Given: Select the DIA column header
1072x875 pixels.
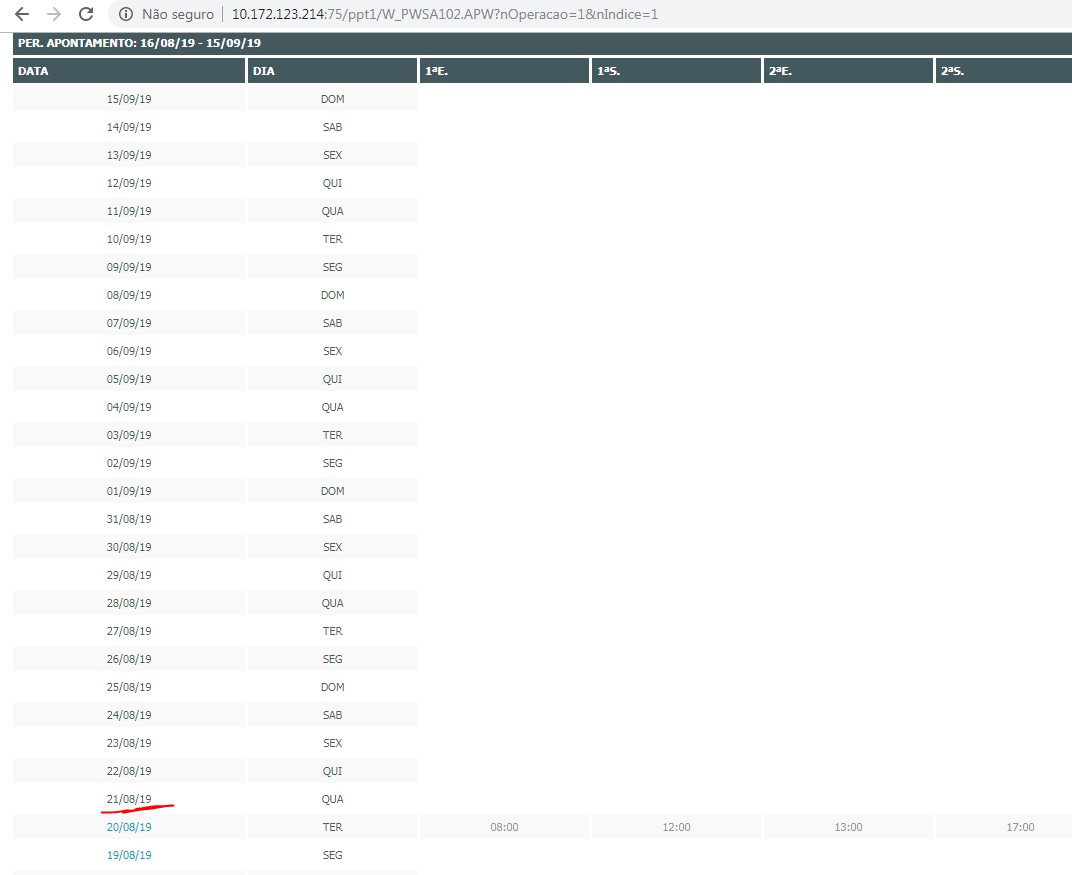Looking at the screenshot, I should 332,71.
